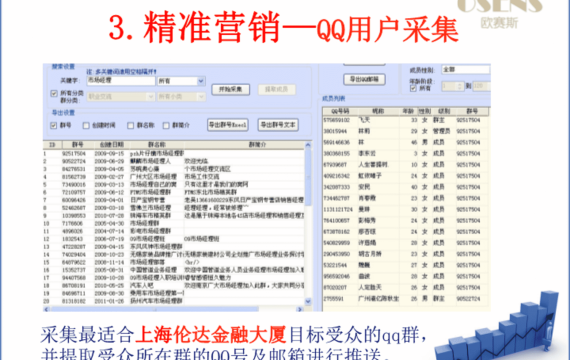Click the 导出群号文本 button
The height and width of the screenshot is (360, 570).
[278, 125]
